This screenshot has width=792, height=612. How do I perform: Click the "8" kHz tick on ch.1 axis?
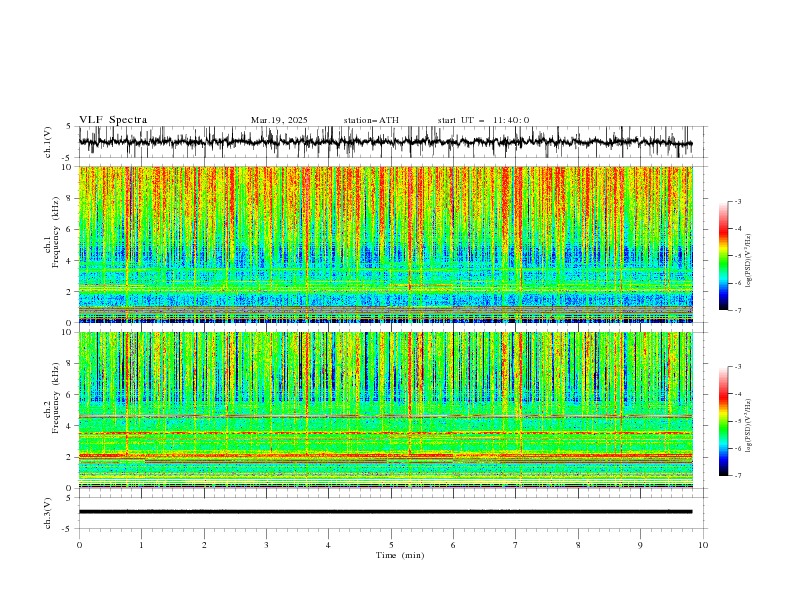click(69, 198)
